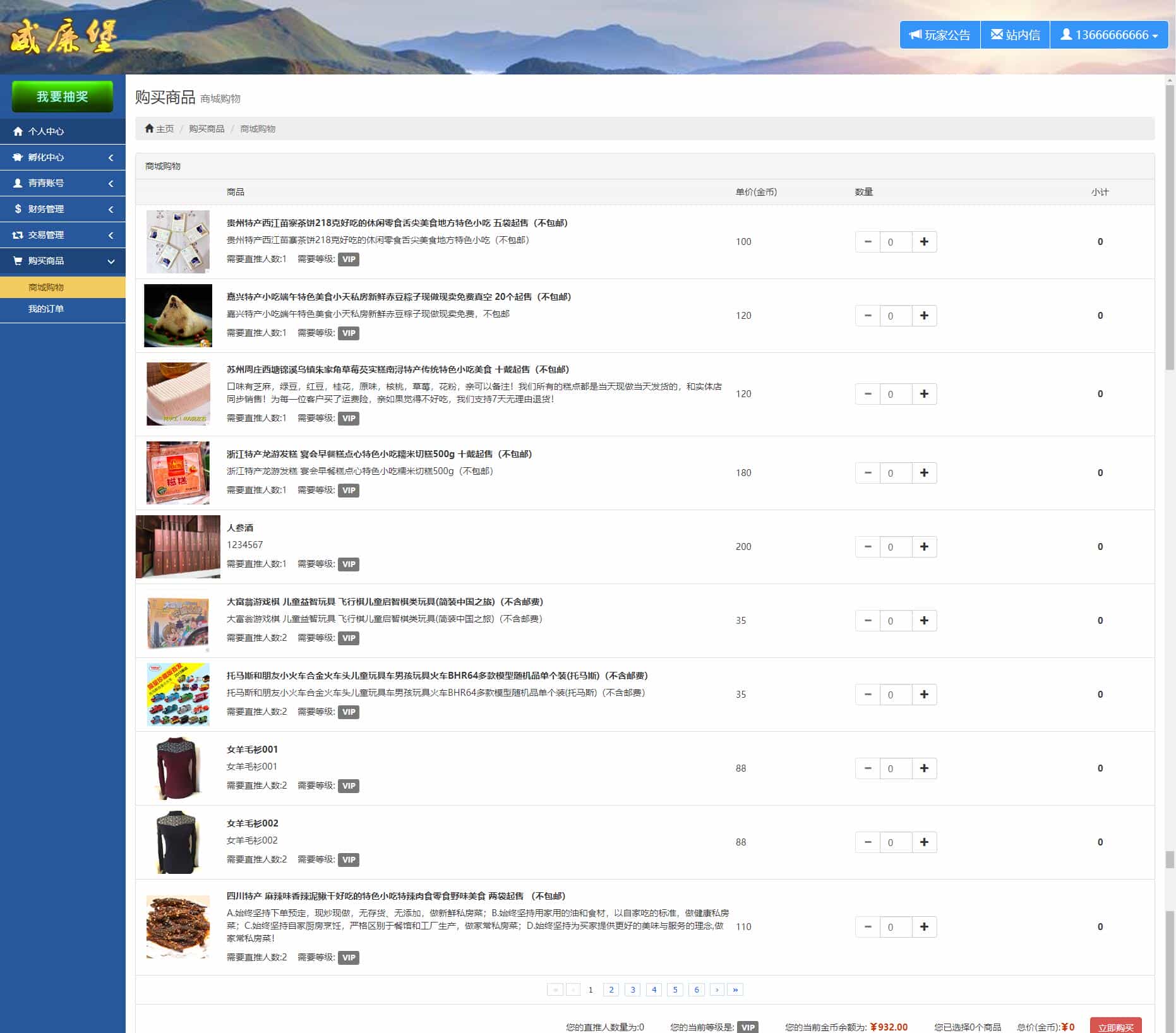Open 站内信 messages
This screenshot has height=1033, width=1176.
(1015, 35)
